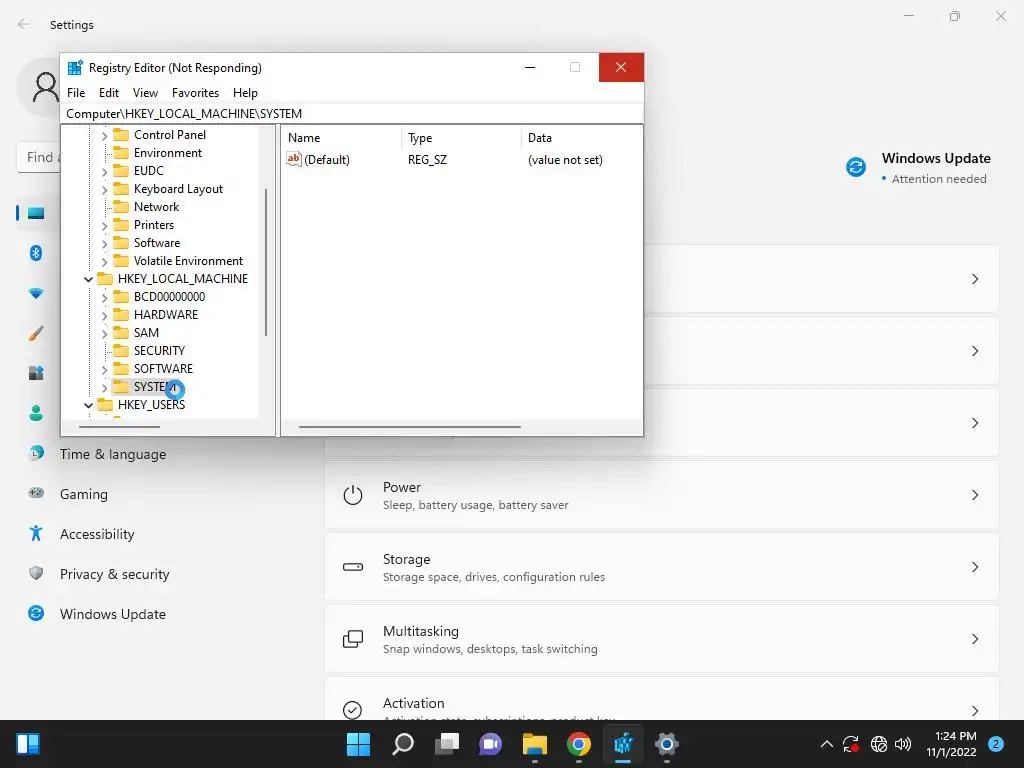
Task: Open Windows Update in sidebar
Action: [112, 614]
